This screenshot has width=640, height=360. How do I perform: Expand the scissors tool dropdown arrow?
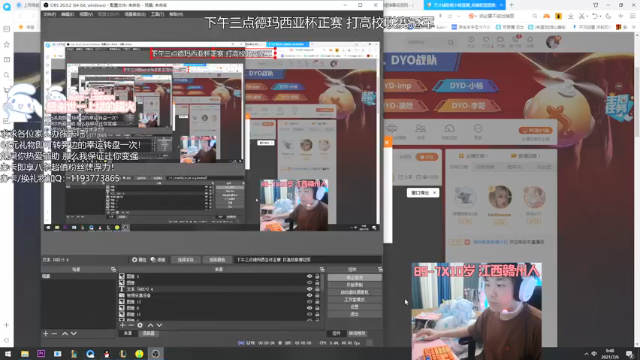(587, 16)
